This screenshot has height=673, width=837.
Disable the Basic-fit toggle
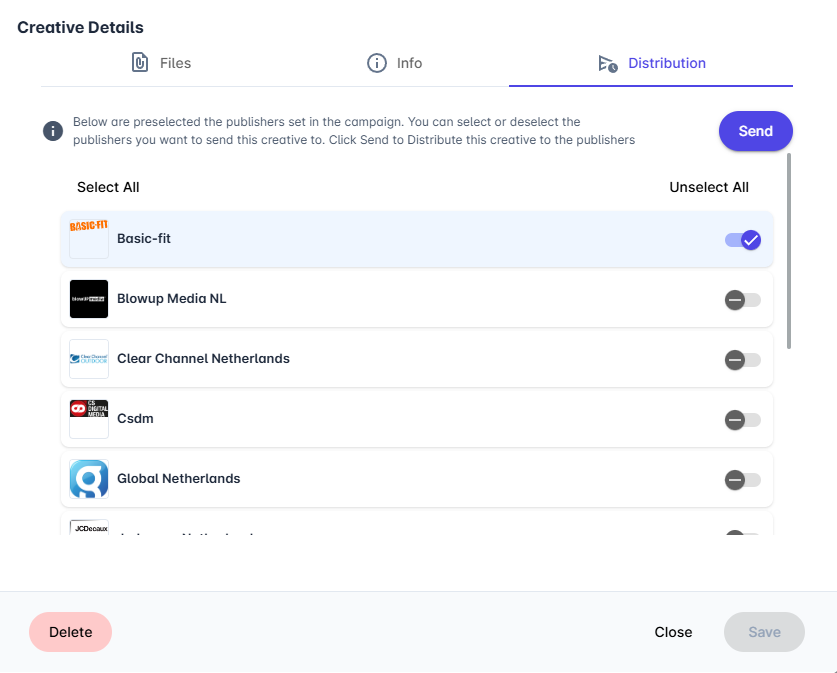point(743,240)
